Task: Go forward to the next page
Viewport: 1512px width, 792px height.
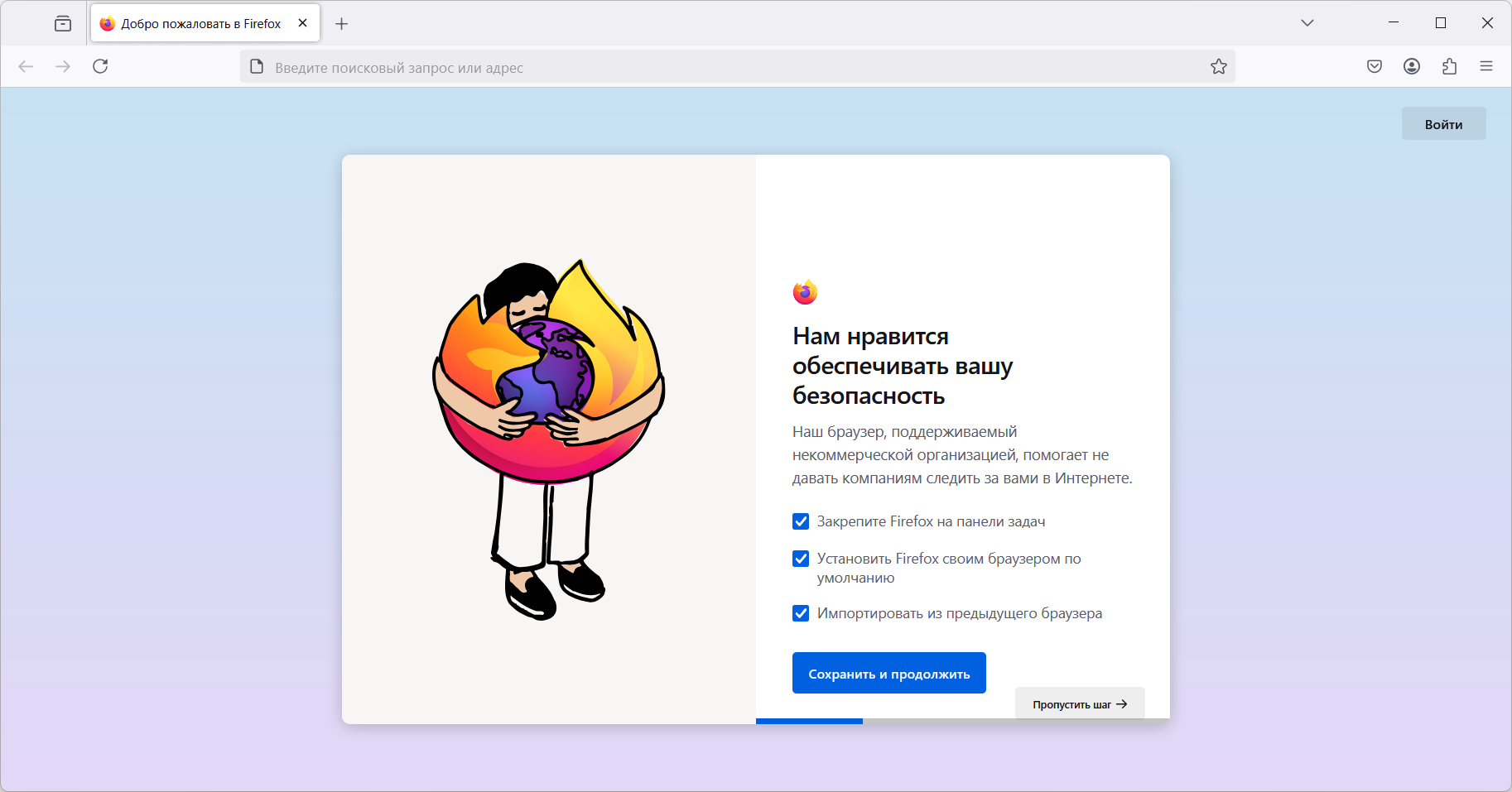Action: pyautogui.click(x=63, y=66)
